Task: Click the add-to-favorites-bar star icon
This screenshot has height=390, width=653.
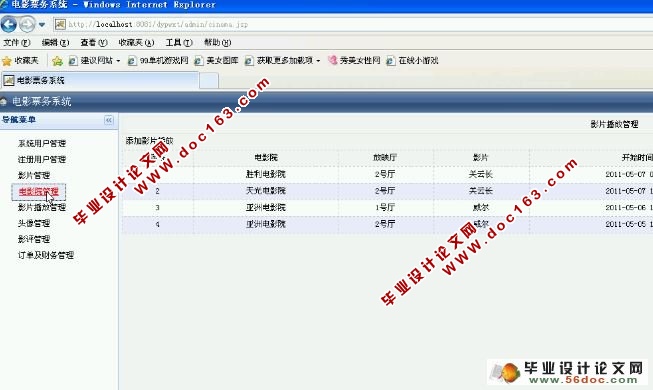Action: click(57, 61)
